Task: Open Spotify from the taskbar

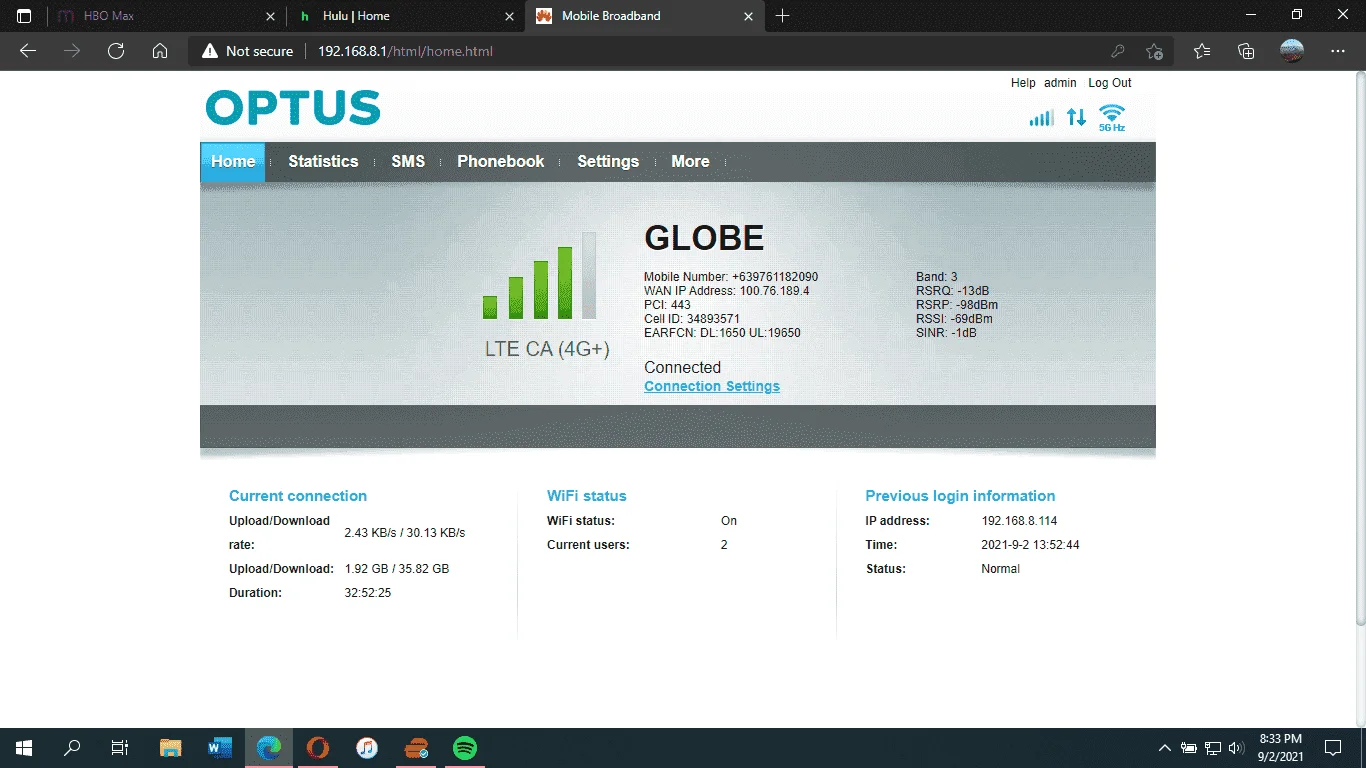Action: (x=465, y=748)
